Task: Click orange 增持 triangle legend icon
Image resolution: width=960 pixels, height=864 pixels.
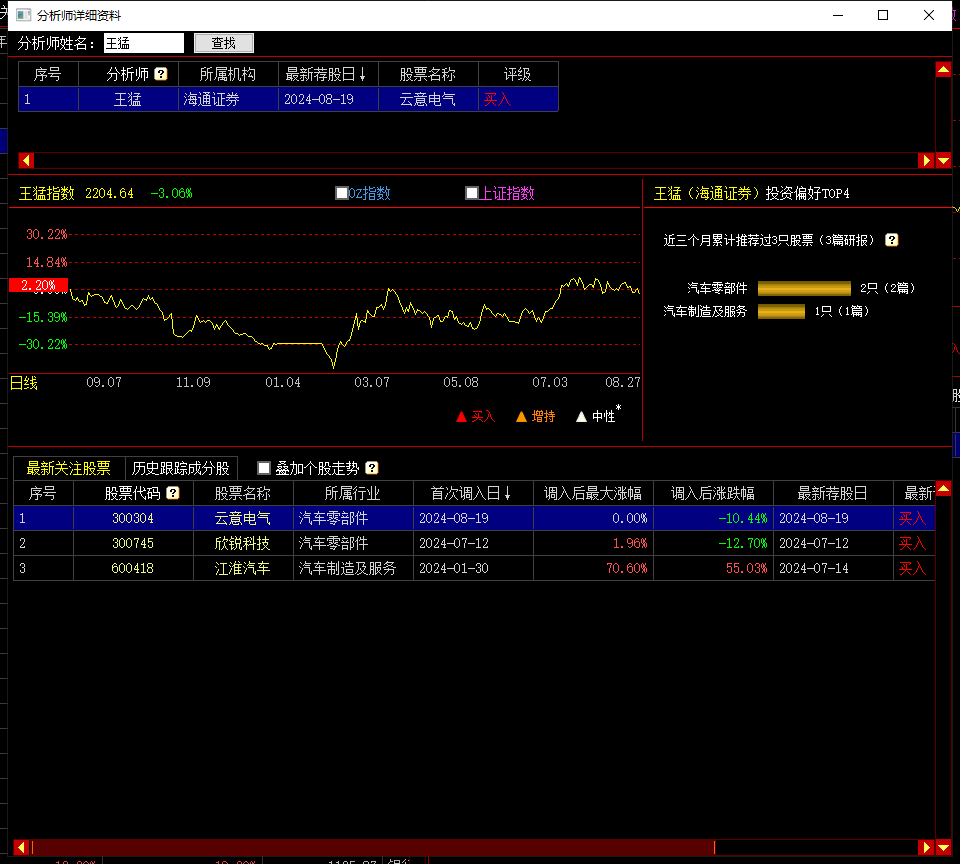Action: coord(521,417)
